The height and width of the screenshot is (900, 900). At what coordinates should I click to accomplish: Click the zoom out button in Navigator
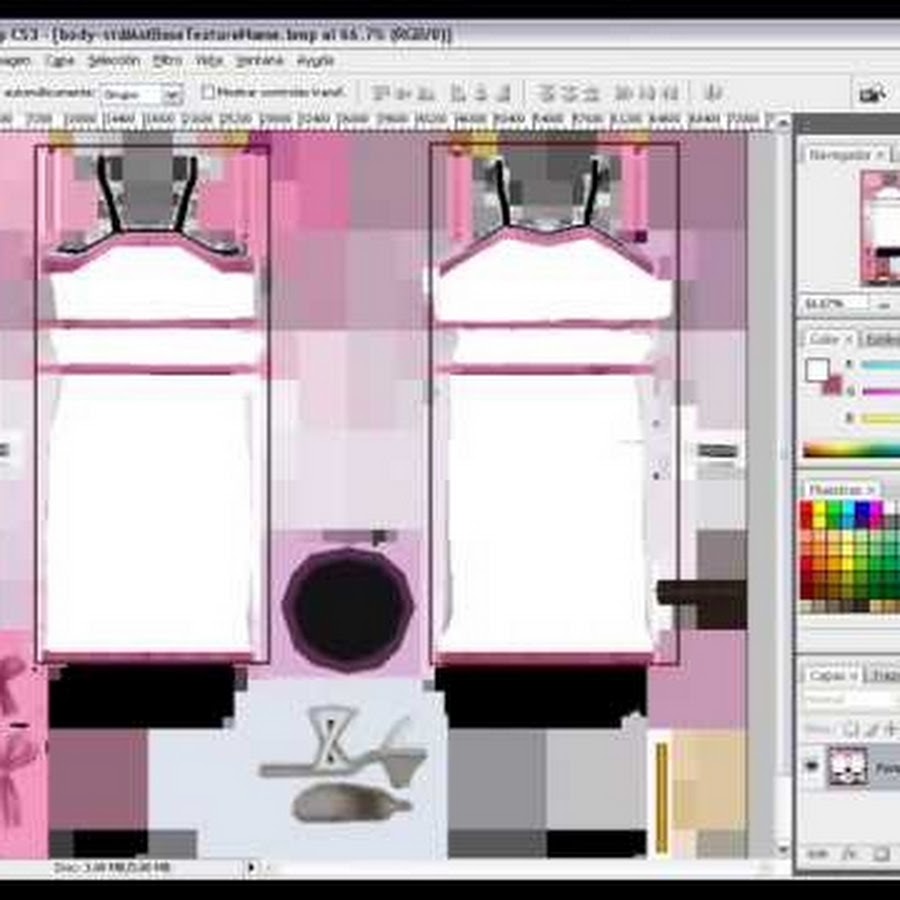(x=884, y=303)
